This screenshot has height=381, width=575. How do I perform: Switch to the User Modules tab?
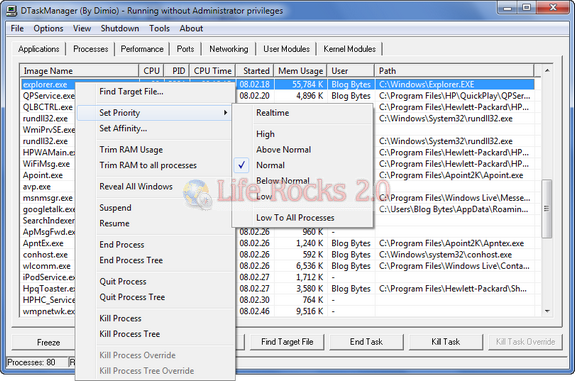click(x=286, y=49)
